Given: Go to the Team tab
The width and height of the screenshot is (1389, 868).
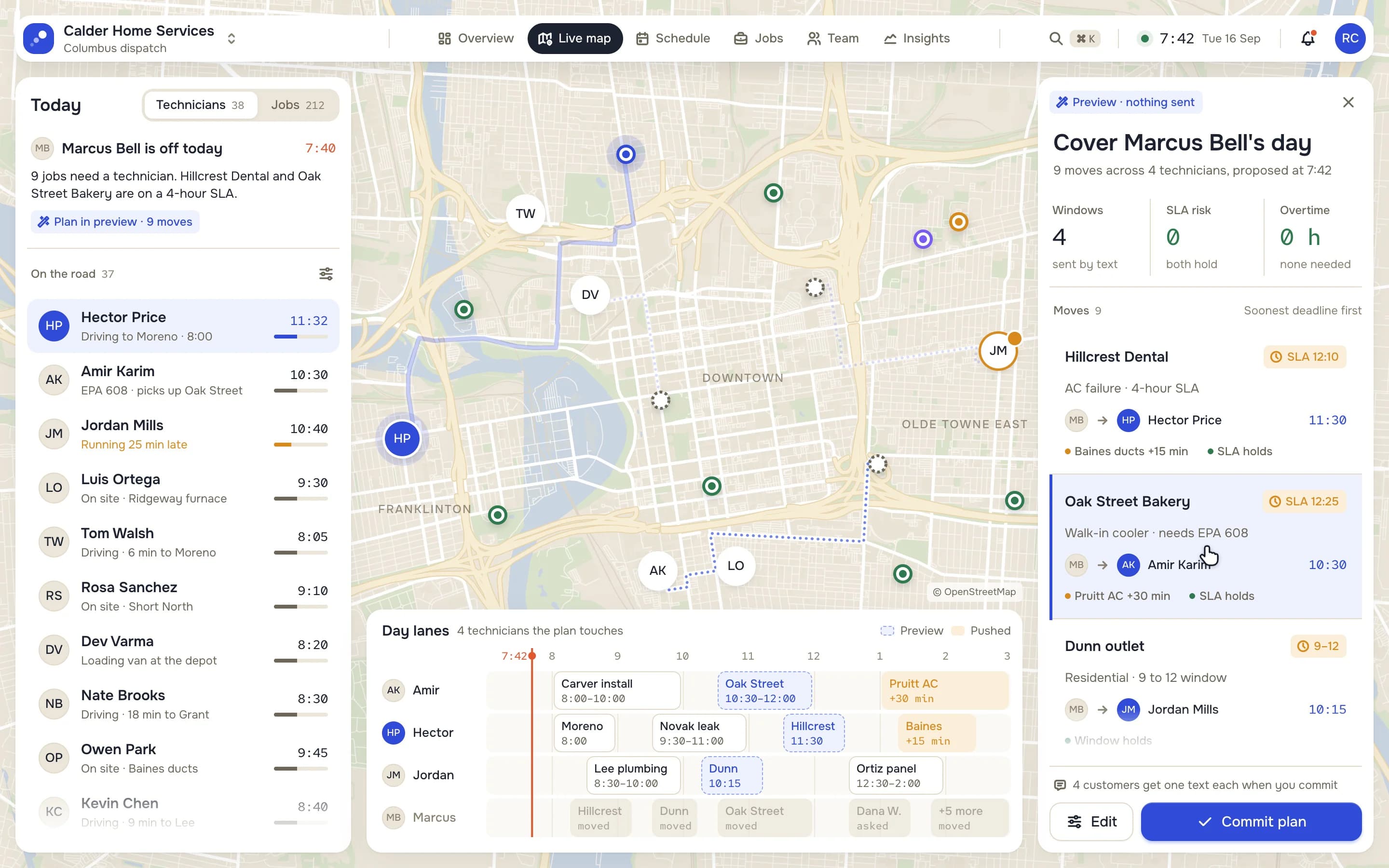Looking at the screenshot, I should 833,39.
